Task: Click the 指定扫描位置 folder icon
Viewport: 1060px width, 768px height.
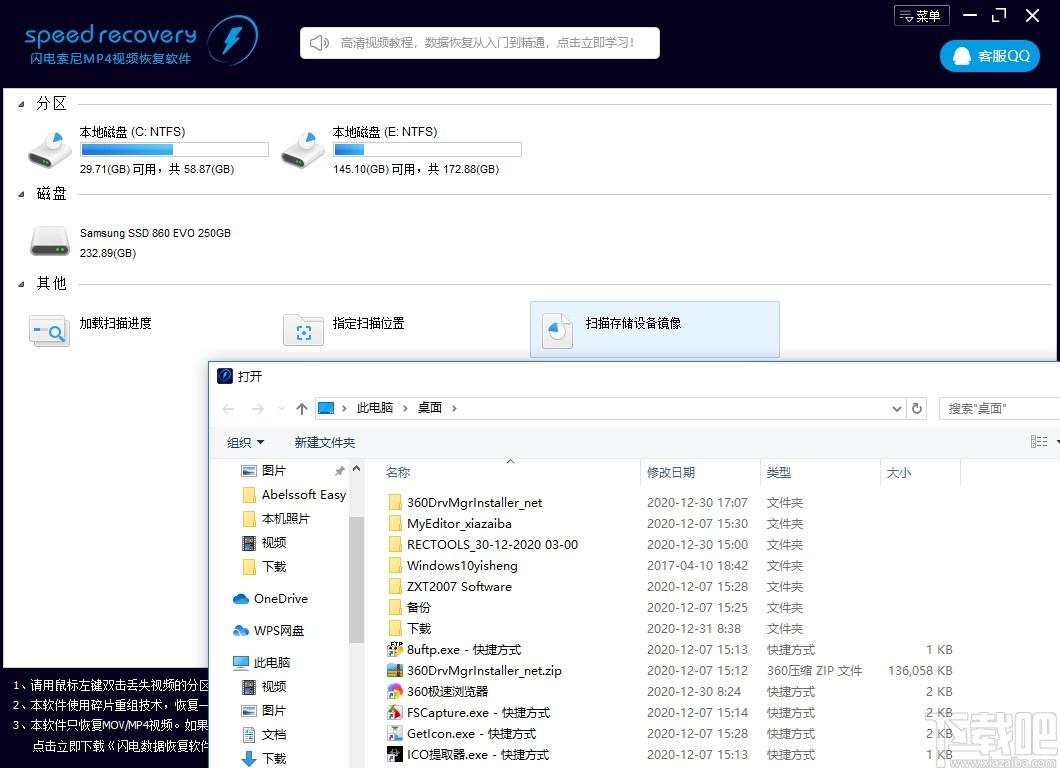Action: [x=303, y=330]
